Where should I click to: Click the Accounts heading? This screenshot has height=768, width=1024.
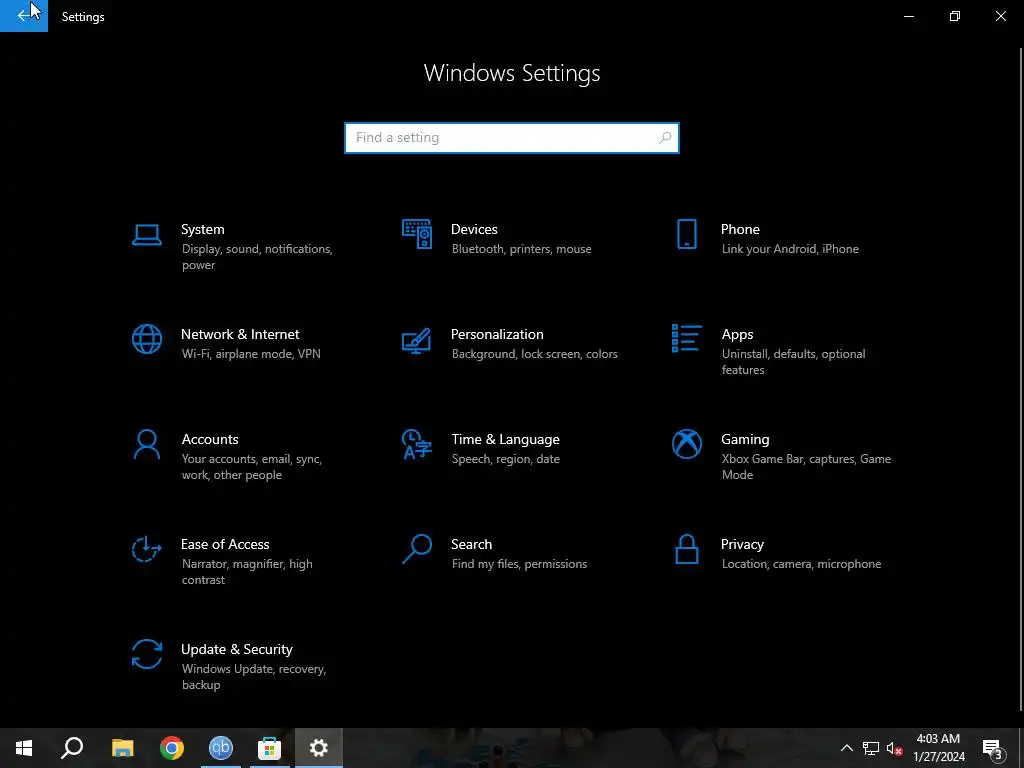[x=210, y=440]
